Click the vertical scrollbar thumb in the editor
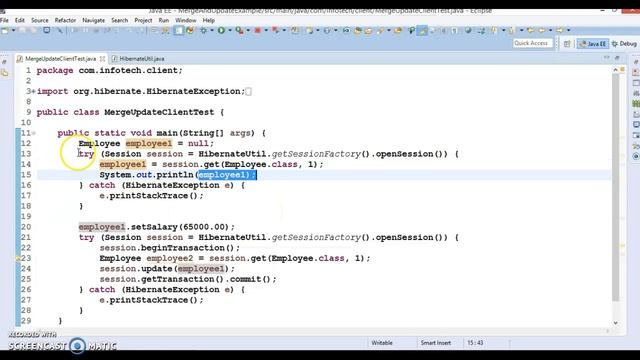The width and height of the screenshot is (640, 360). 616,188
